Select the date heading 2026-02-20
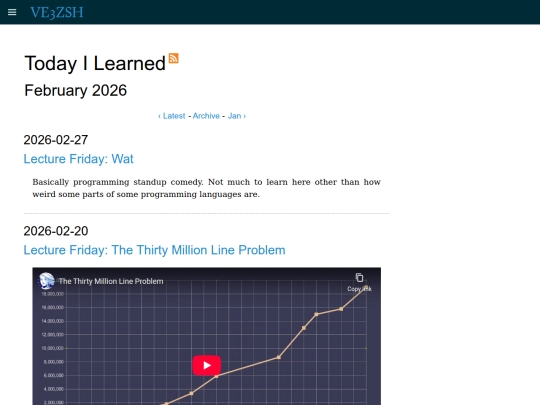 (x=56, y=231)
